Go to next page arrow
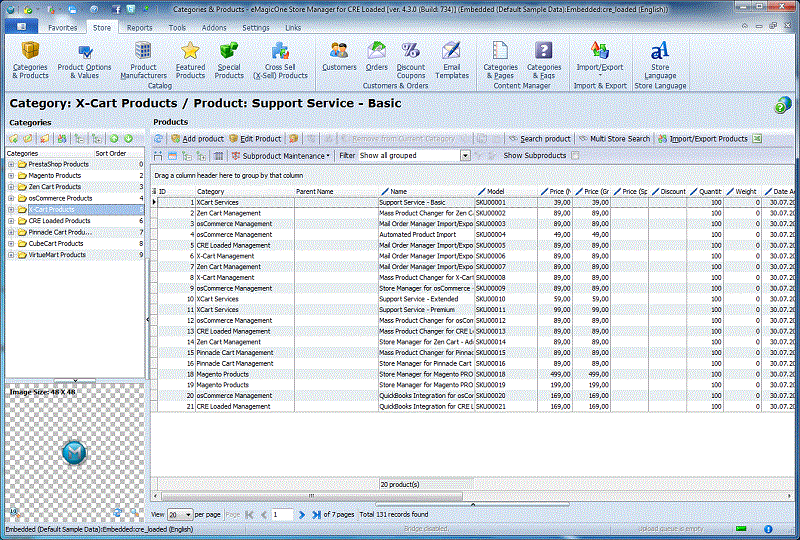 point(302,514)
